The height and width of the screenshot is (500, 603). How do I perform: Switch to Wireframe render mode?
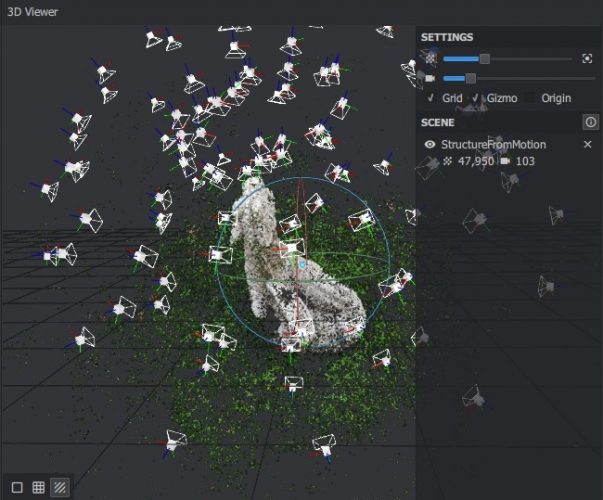click(38, 487)
